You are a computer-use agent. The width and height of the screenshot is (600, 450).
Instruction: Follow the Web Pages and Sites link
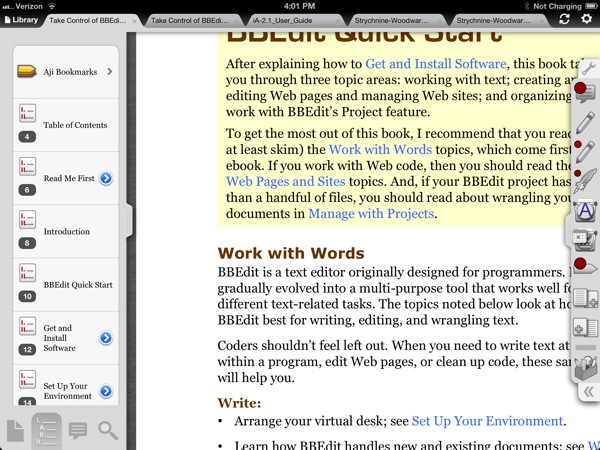tap(285, 181)
